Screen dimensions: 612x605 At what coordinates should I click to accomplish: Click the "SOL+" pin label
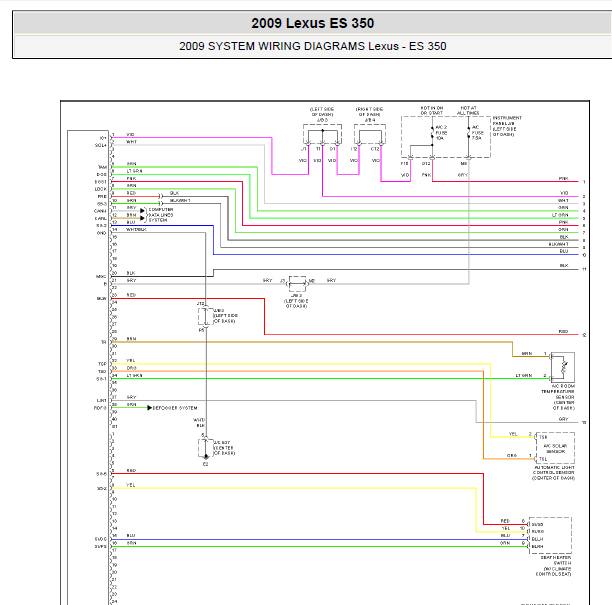tap(101, 145)
